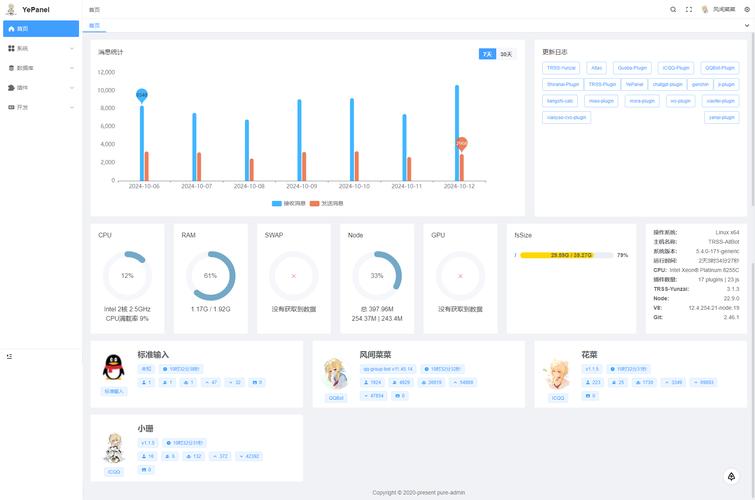Expand the 插件 sidebar menu

click(x=40, y=87)
